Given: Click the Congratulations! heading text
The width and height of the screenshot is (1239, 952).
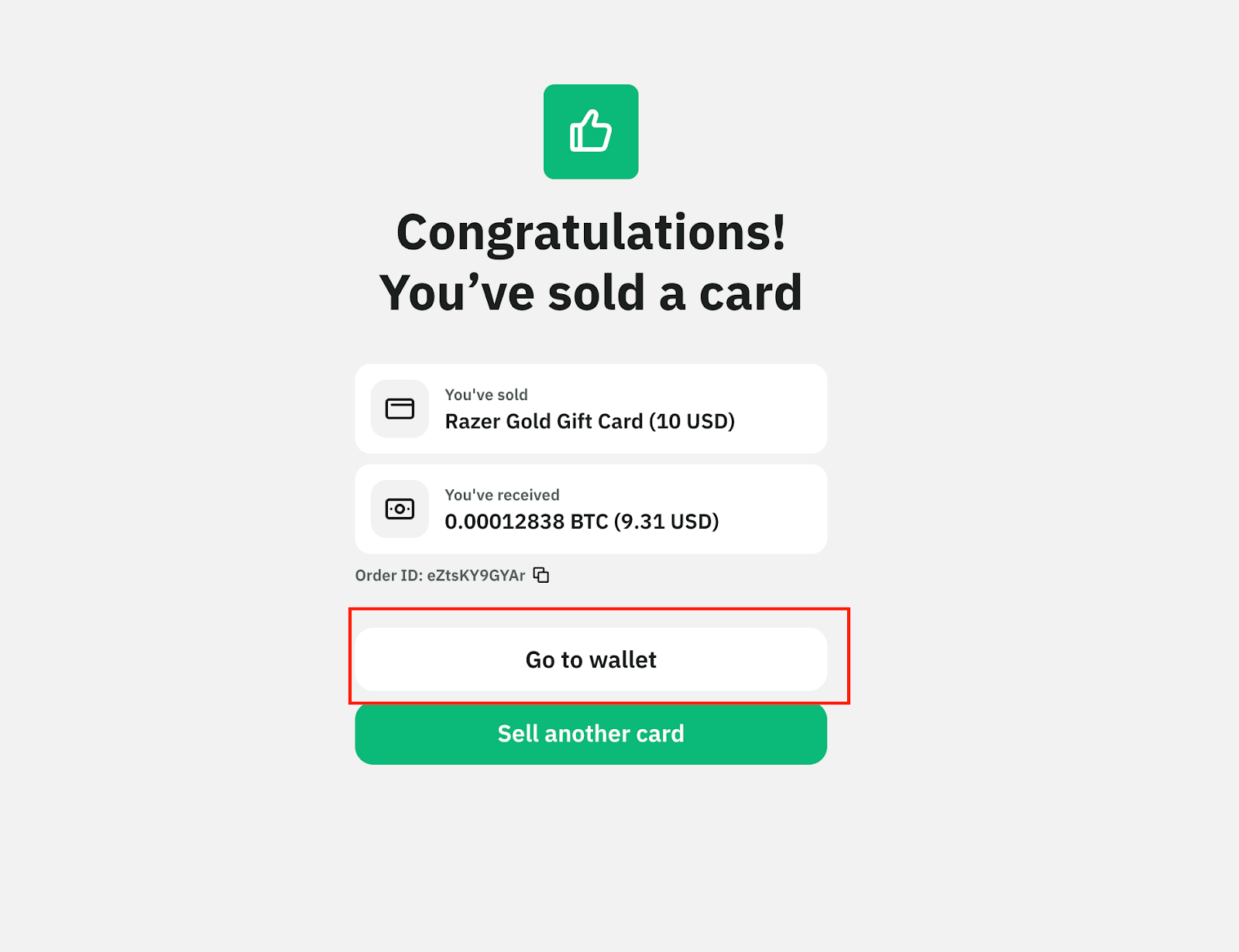Looking at the screenshot, I should 591,232.
